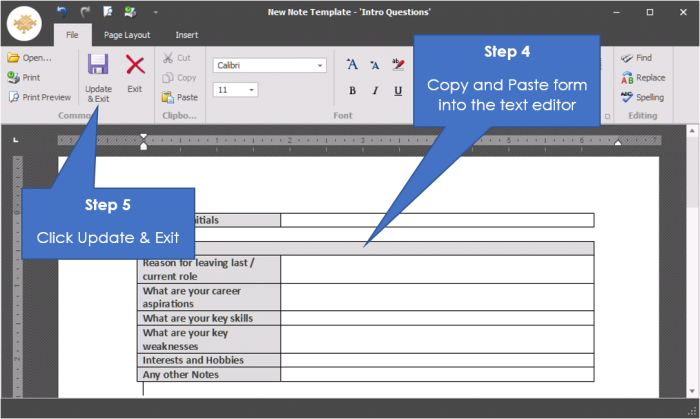Switch to the Page Layout tab
The height and width of the screenshot is (419, 700).
click(127, 35)
